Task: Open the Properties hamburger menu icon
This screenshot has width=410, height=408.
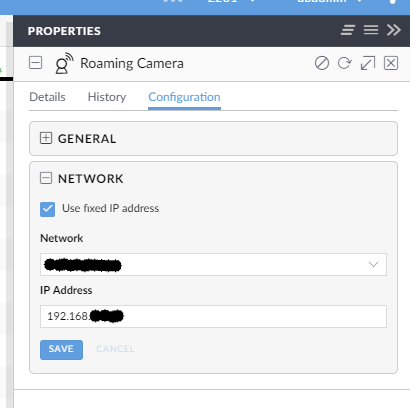Action: click(371, 30)
